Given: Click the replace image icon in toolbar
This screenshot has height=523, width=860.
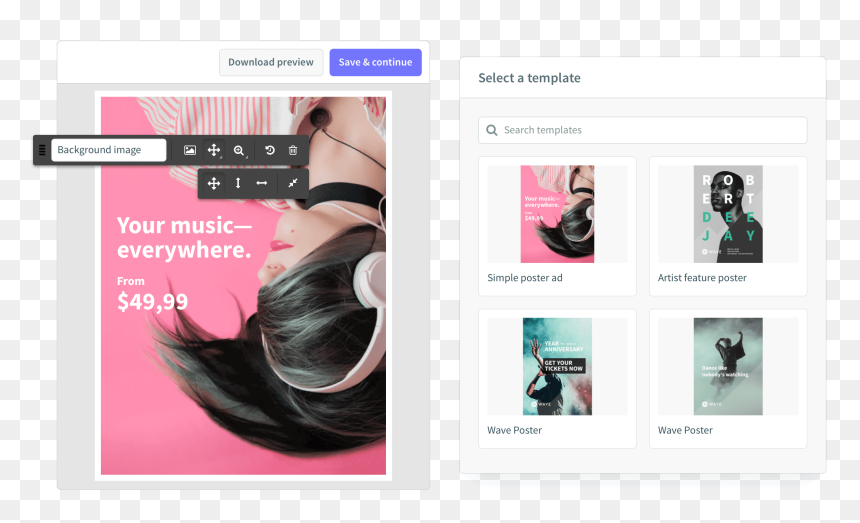Looking at the screenshot, I should [x=190, y=150].
